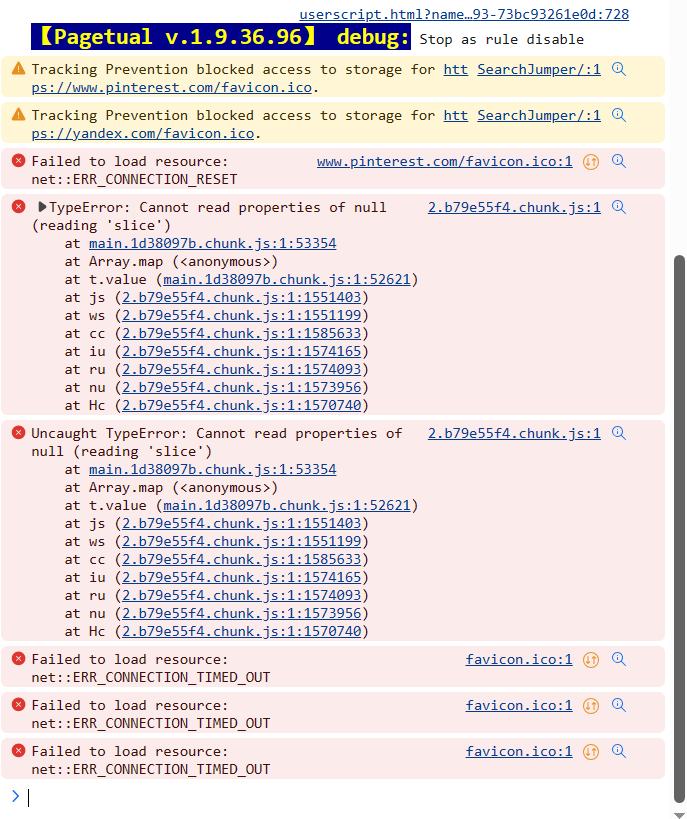Click the magnifier icon on the last ERR_CONNECTION_TIMED_OUT row
Screen dimensions: 687x819
click(x=619, y=751)
